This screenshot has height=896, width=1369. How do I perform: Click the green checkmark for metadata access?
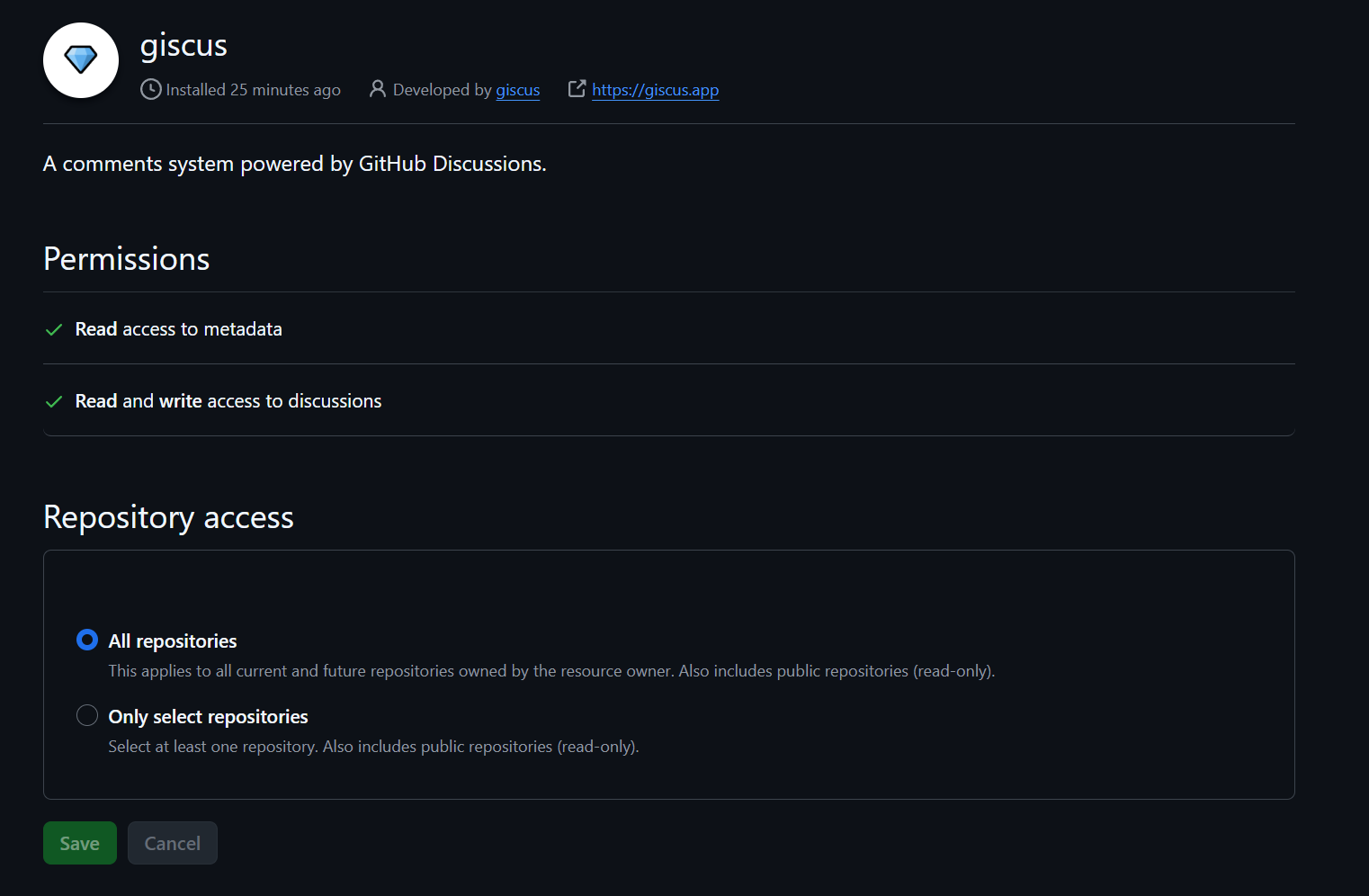click(54, 329)
